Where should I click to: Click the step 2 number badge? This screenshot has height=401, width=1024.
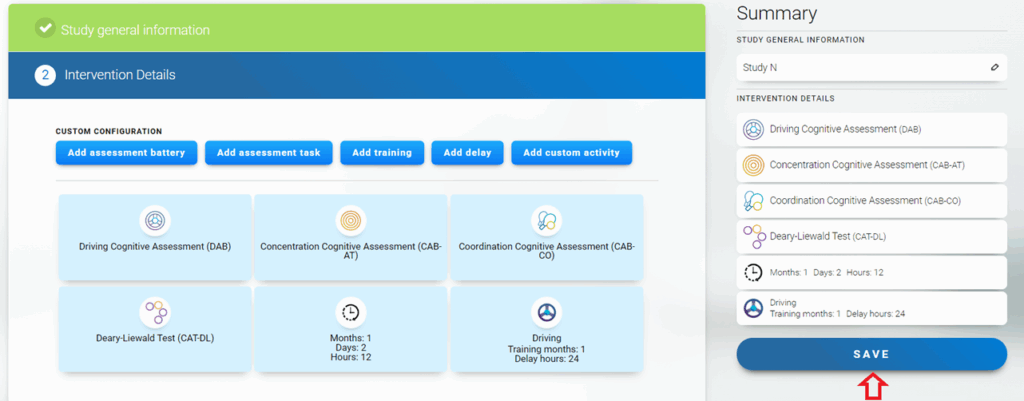pyautogui.click(x=44, y=75)
